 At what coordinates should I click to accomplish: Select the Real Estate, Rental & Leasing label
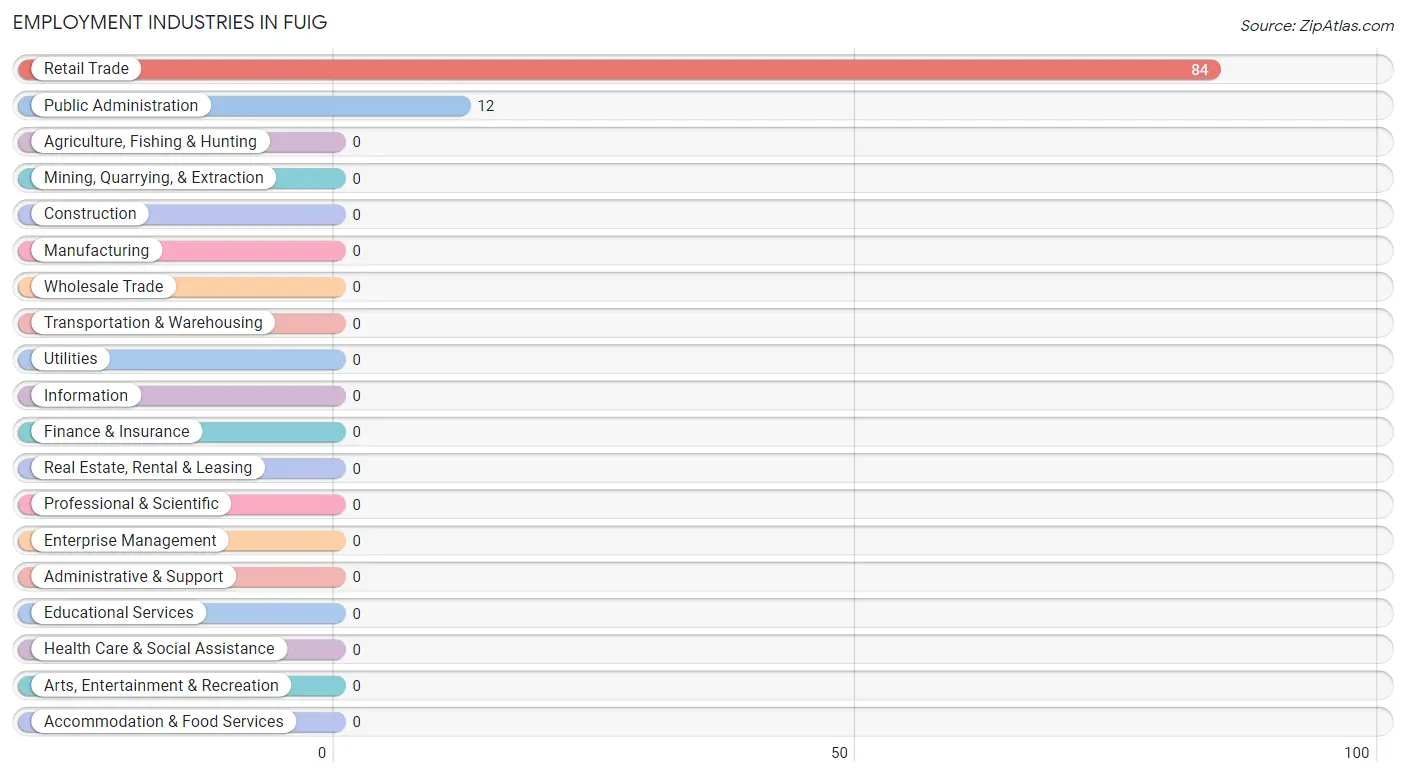pos(148,468)
